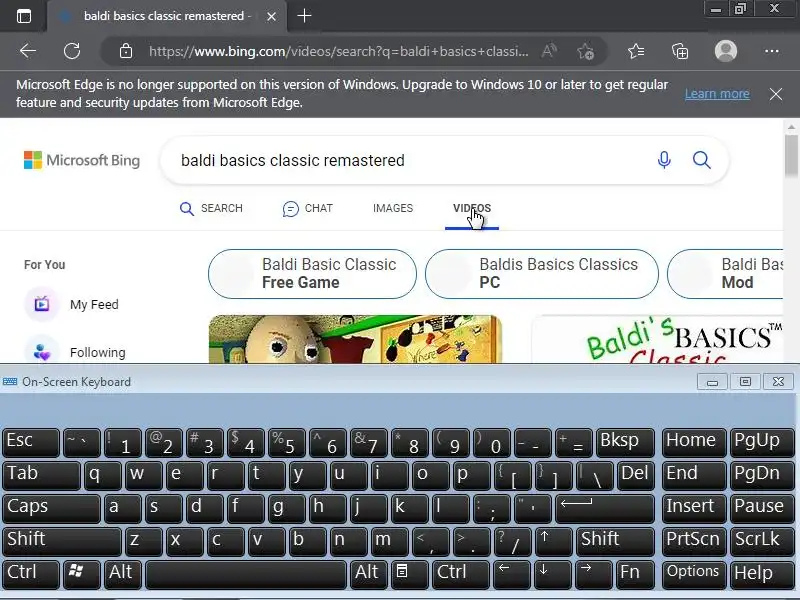Toggle Caps lock on the On-Screen Keyboard

52,508
